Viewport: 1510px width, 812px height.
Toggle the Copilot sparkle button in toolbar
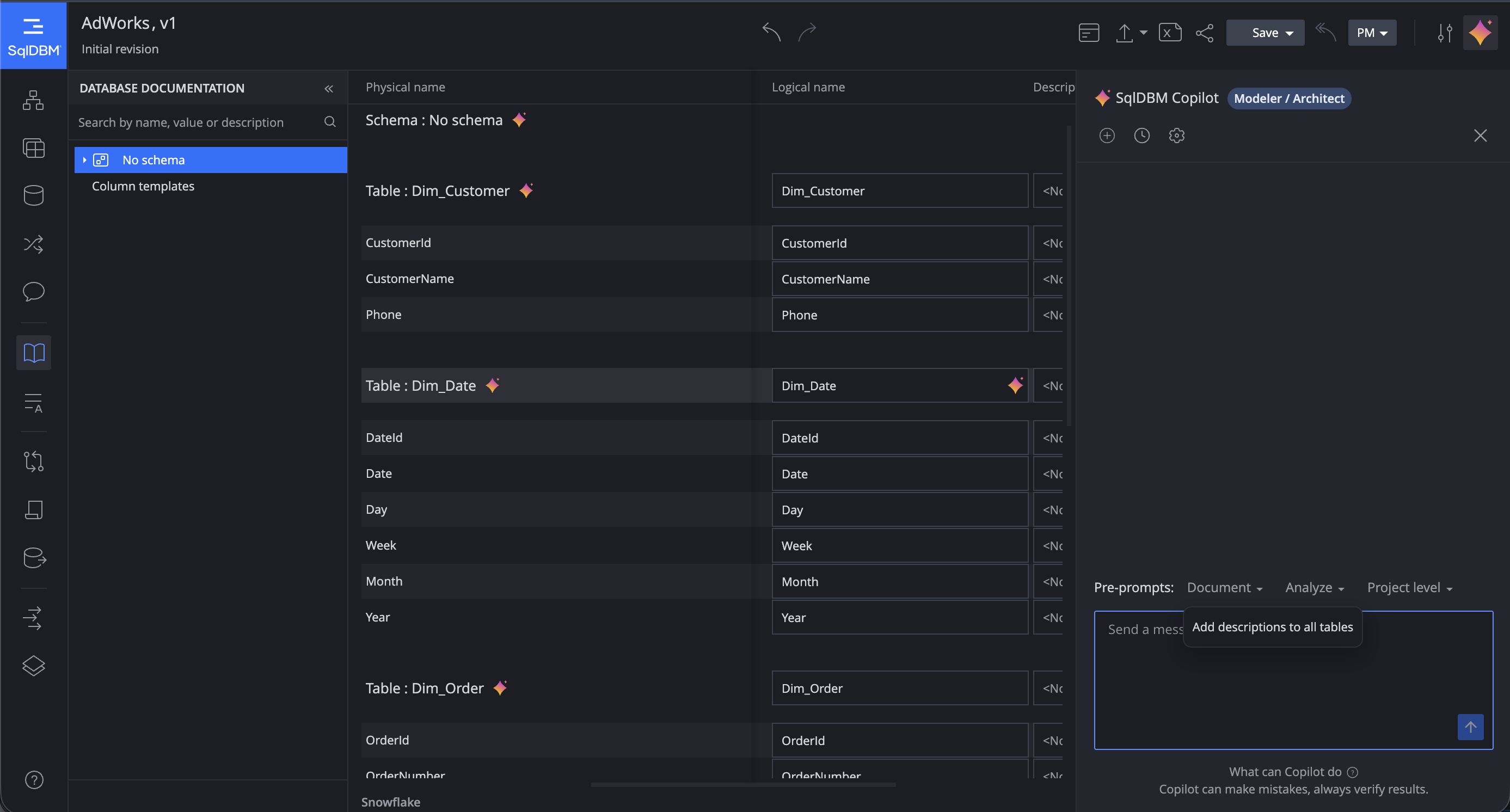1480,33
